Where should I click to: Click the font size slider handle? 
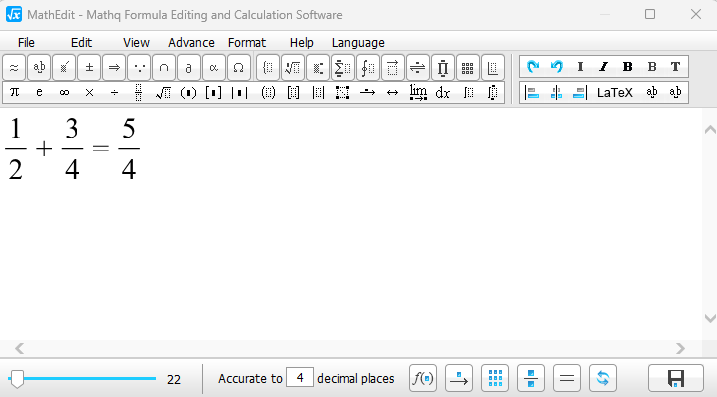[x=17, y=379]
